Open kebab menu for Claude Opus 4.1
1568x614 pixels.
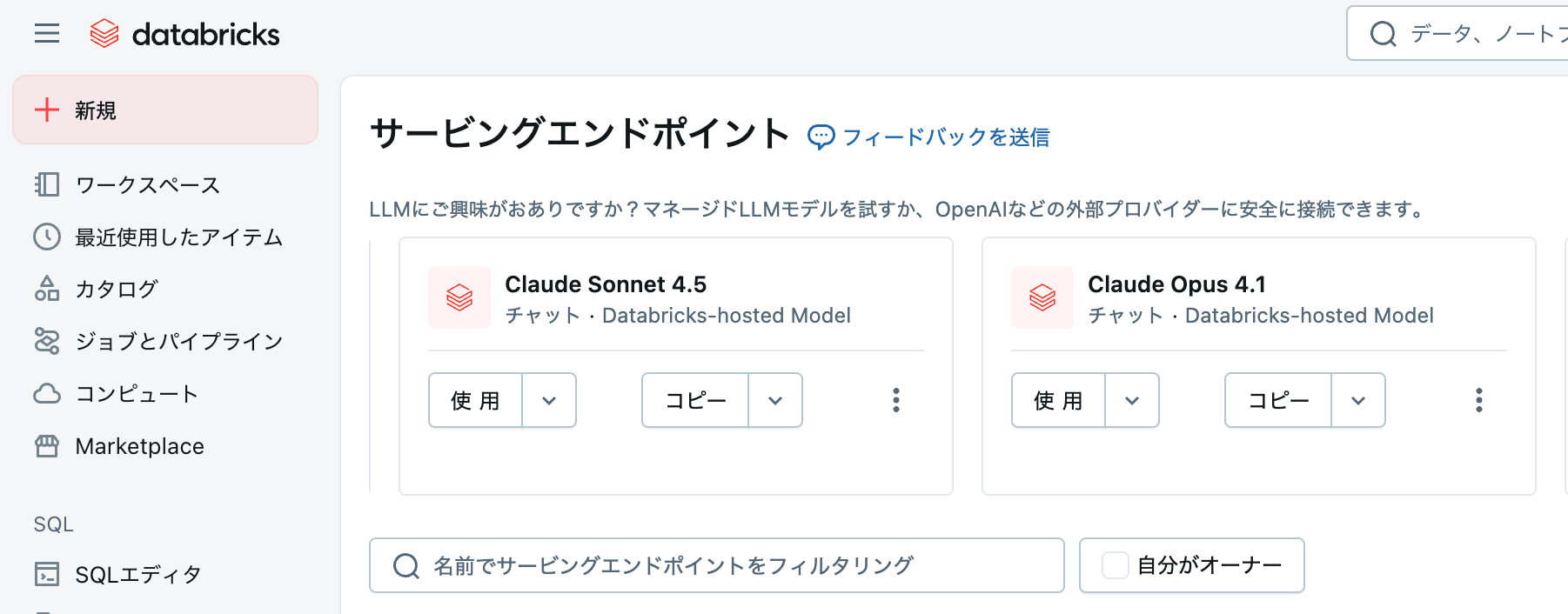1479,400
